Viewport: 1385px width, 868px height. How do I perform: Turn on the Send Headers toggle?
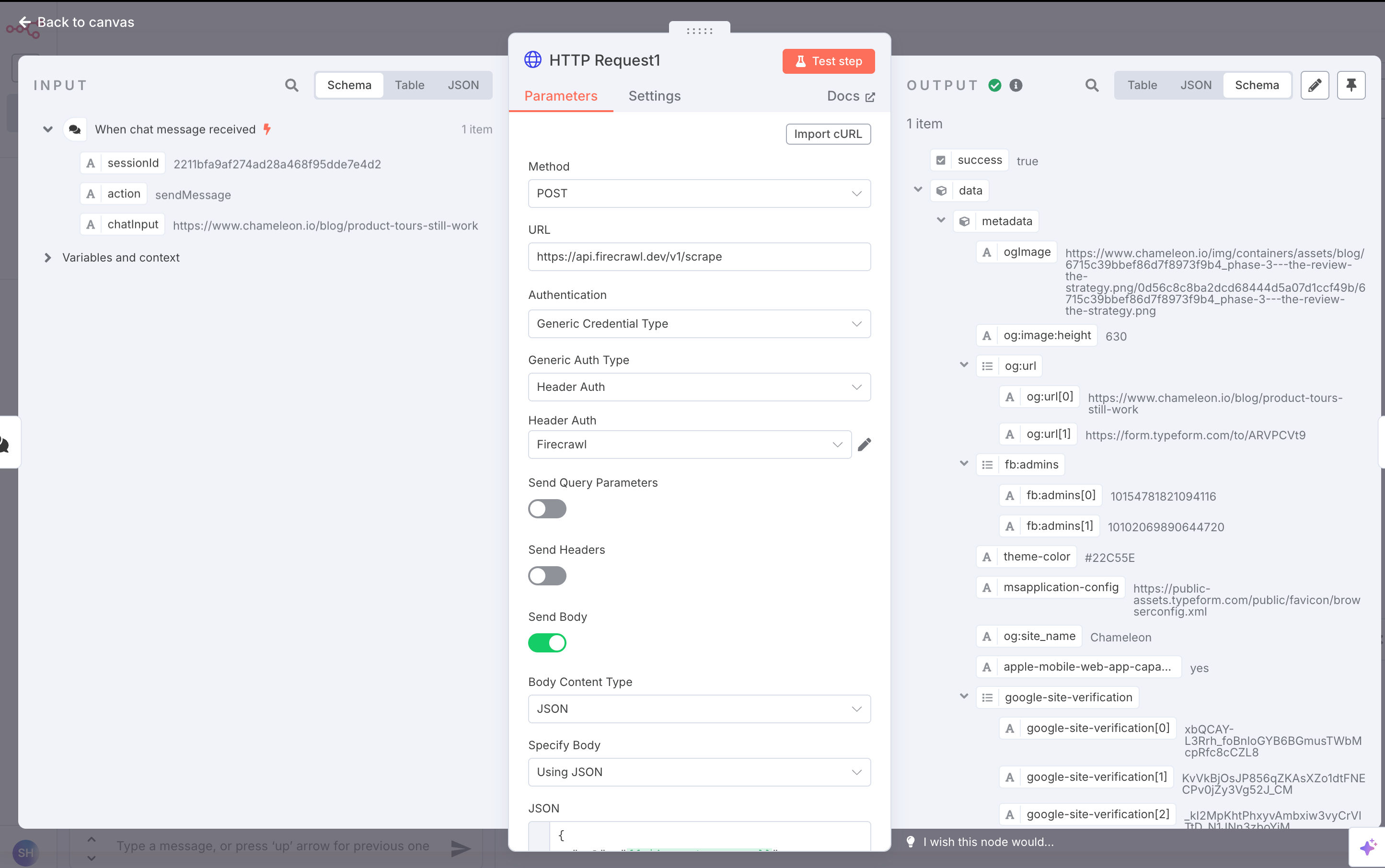coord(547,576)
